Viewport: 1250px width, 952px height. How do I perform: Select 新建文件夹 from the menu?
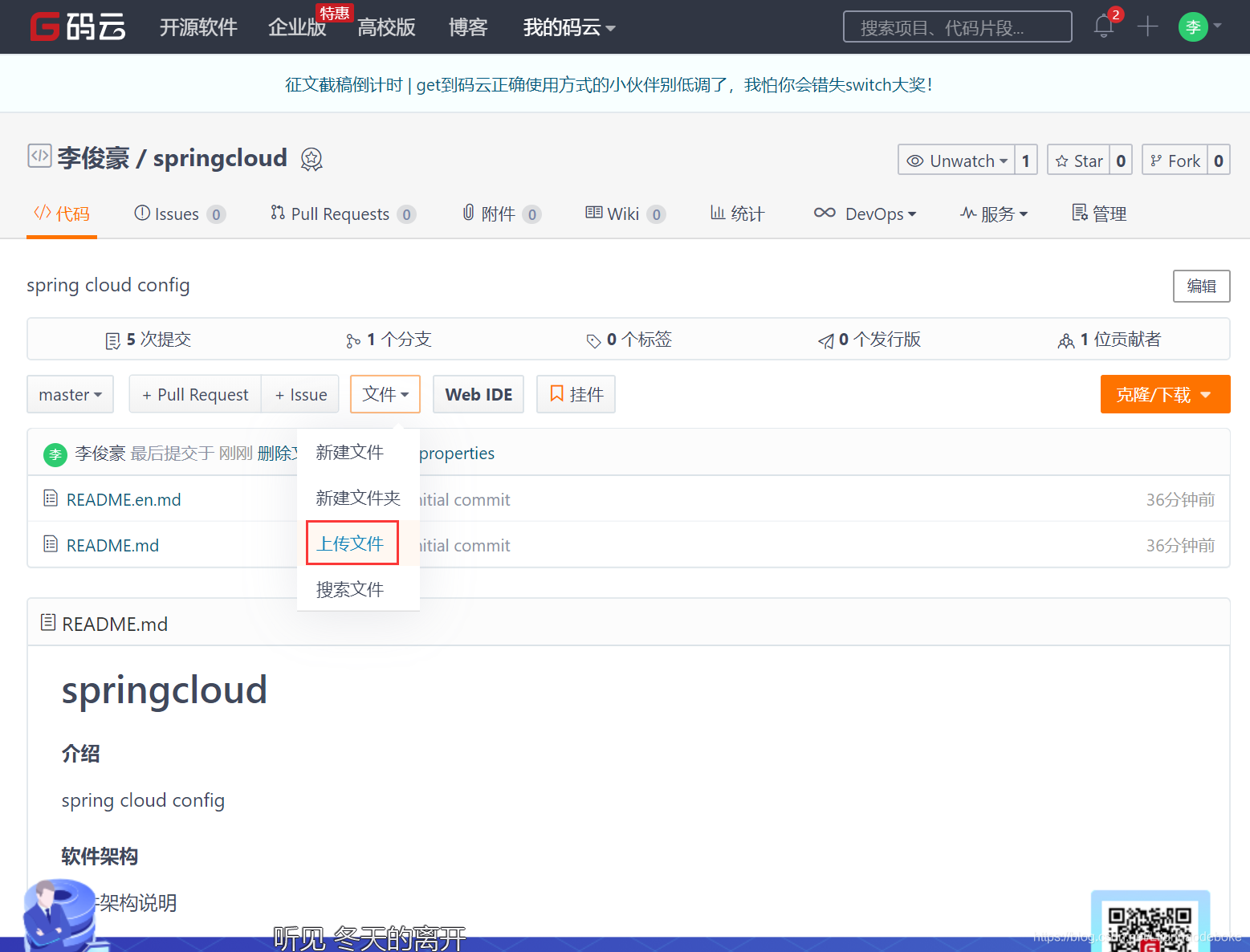tap(358, 498)
